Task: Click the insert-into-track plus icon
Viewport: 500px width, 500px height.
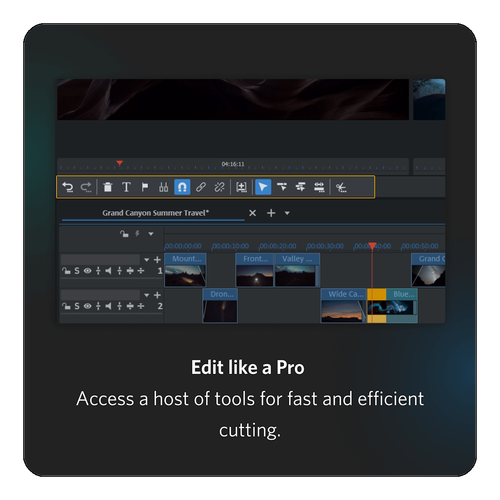Action: [x=241, y=187]
